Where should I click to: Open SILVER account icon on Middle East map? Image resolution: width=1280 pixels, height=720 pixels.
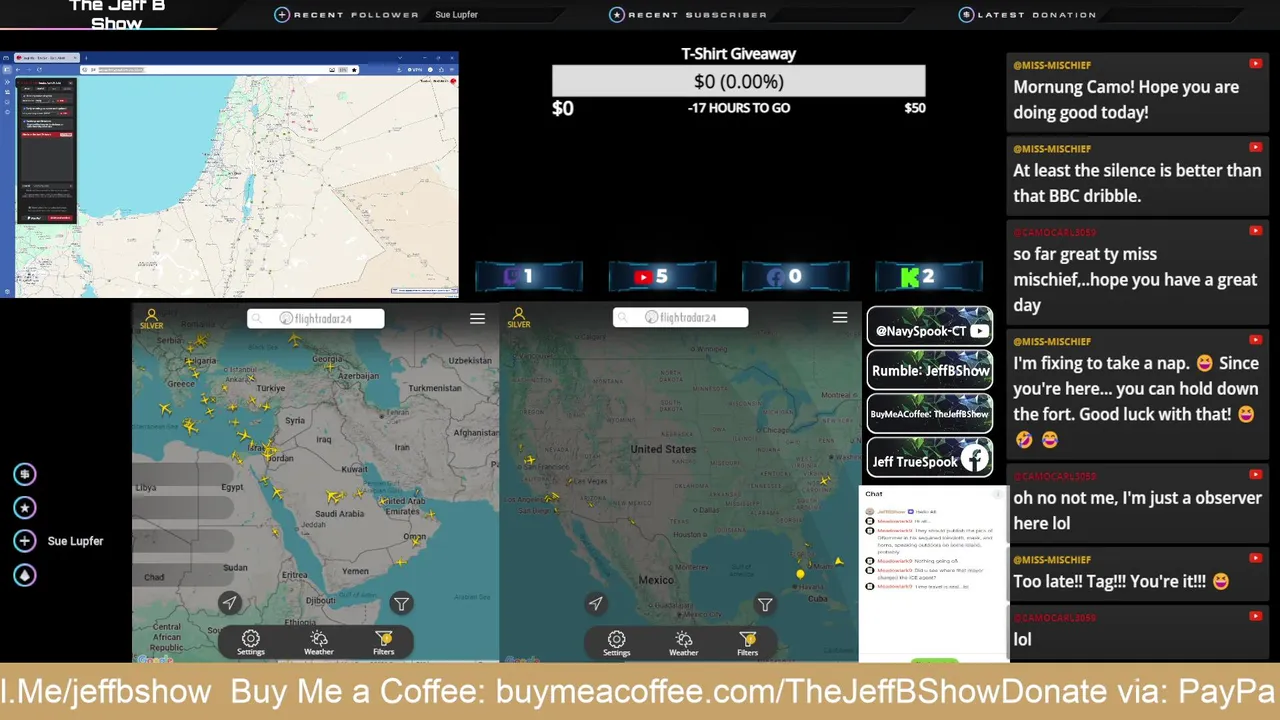(152, 318)
